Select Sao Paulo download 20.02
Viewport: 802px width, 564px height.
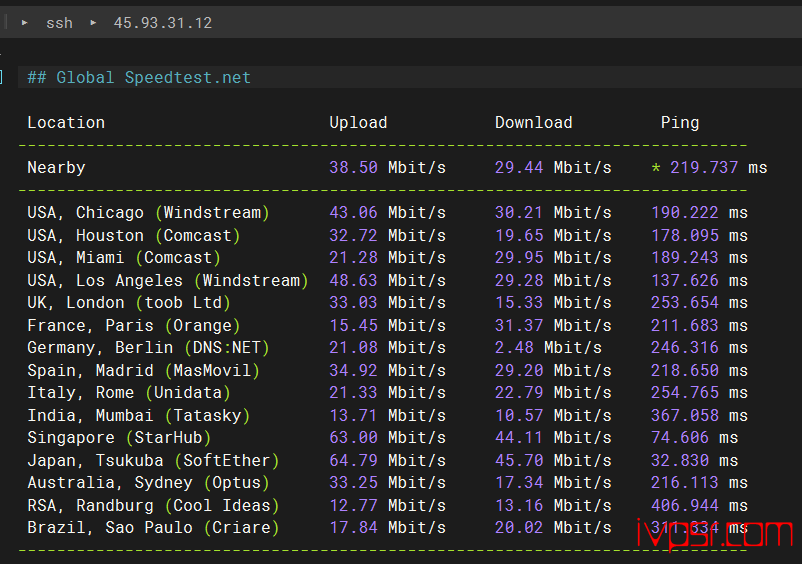point(519,528)
